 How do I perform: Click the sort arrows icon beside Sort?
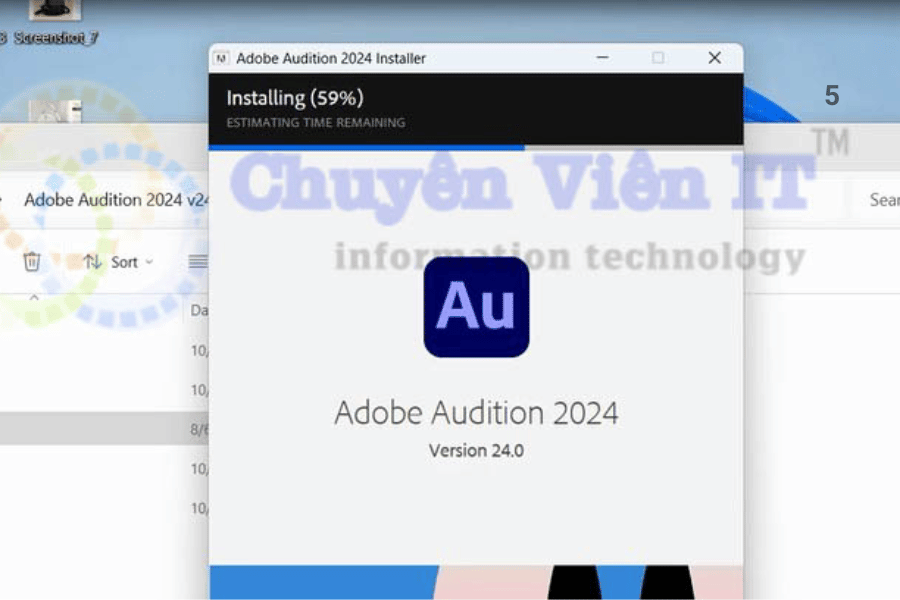click(x=93, y=262)
